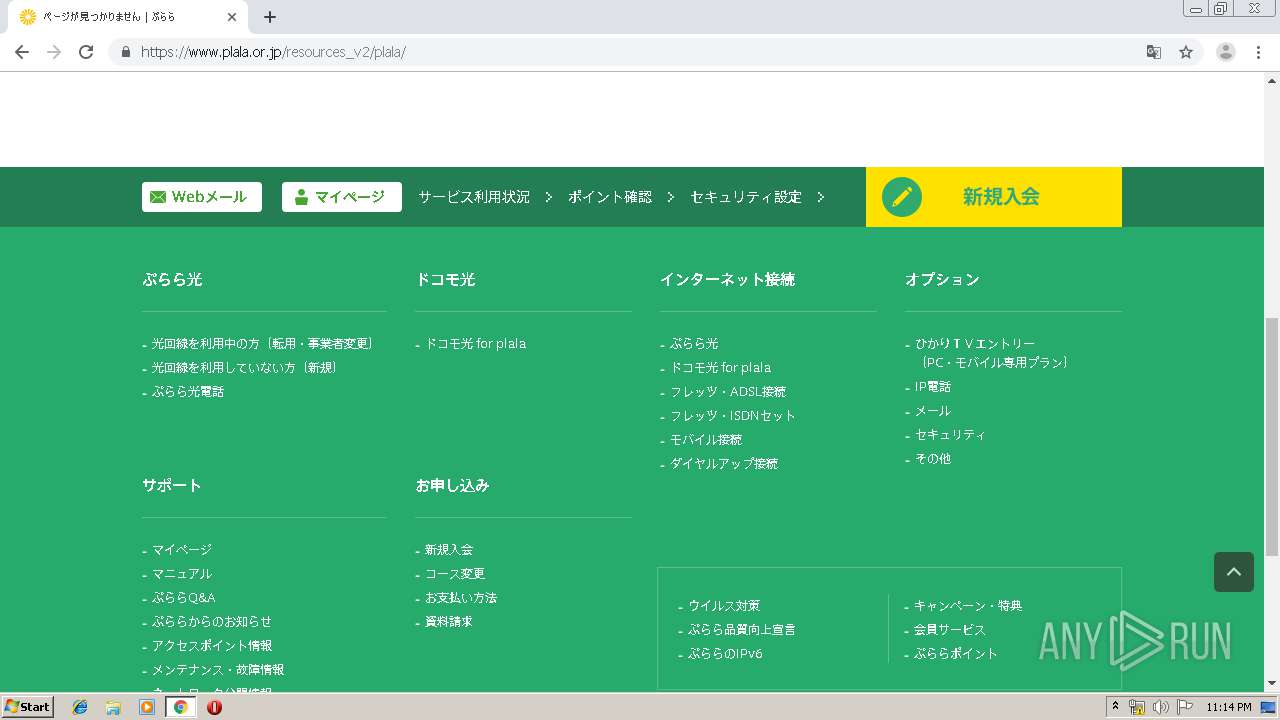
Task: Open the フレッツ・ADSL接続 link
Action: pyautogui.click(x=728, y=391)
